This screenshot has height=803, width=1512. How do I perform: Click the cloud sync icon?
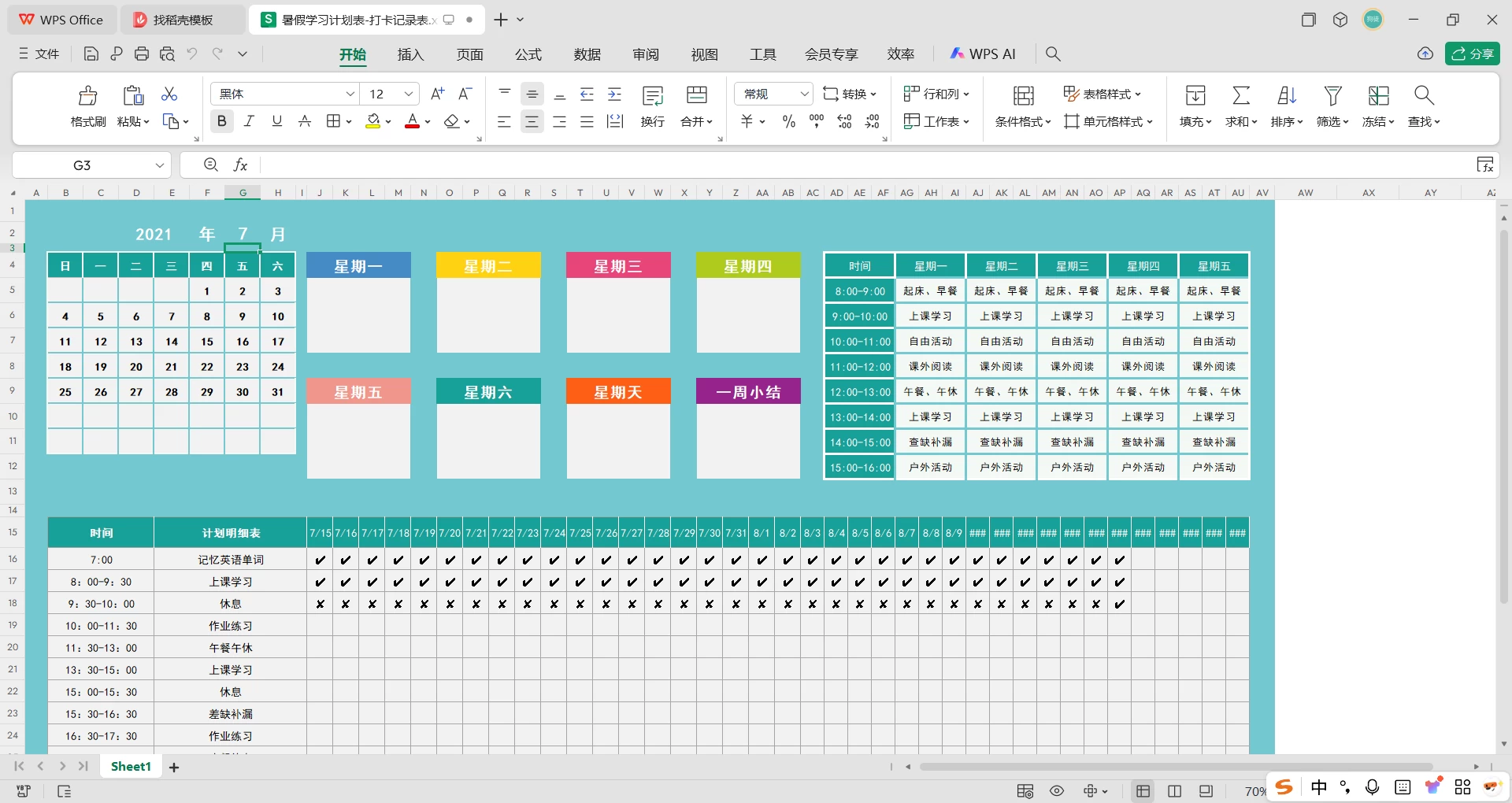[x=1425, y=54]
